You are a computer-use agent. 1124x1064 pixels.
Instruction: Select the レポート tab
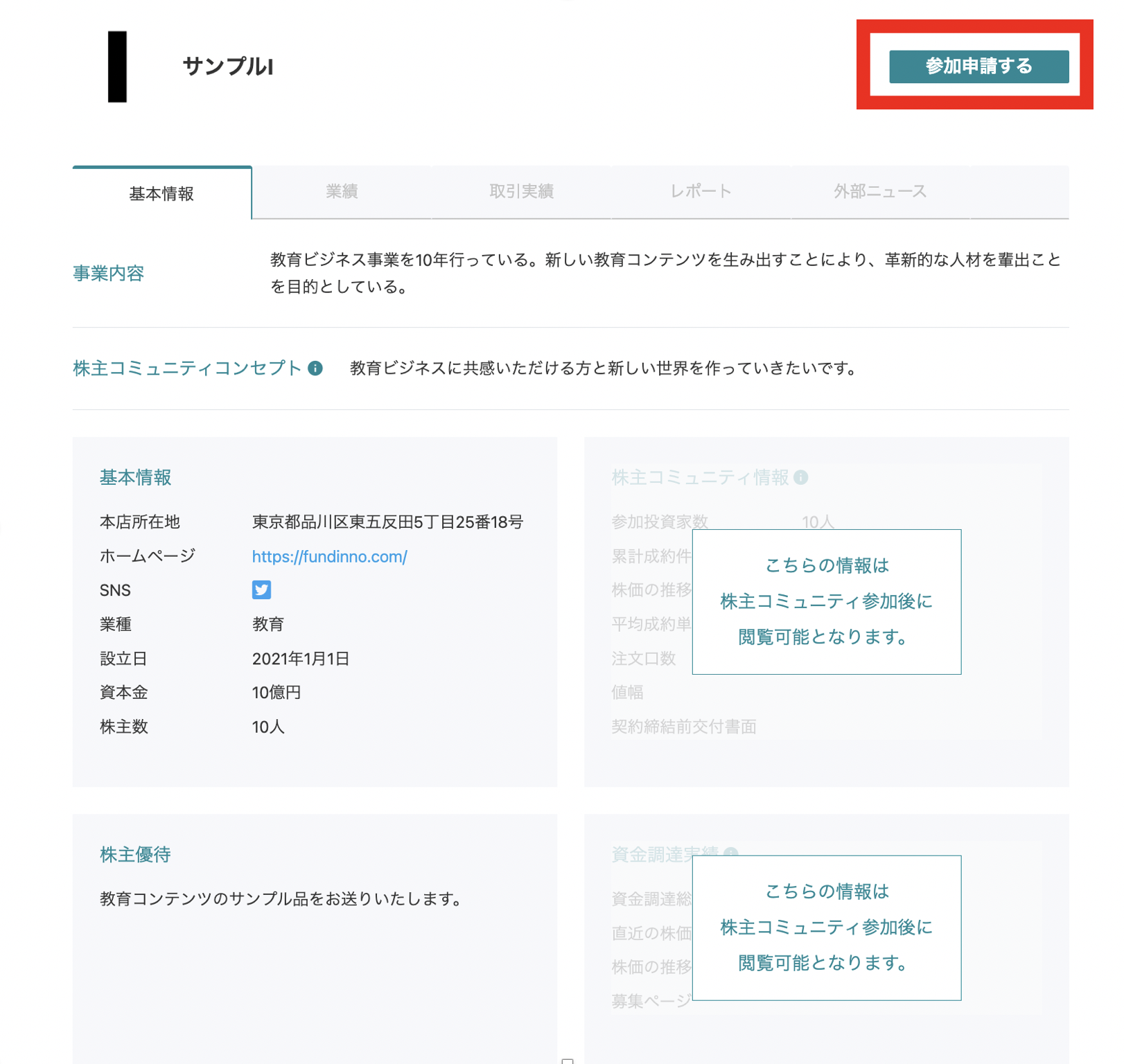(701, 192)
